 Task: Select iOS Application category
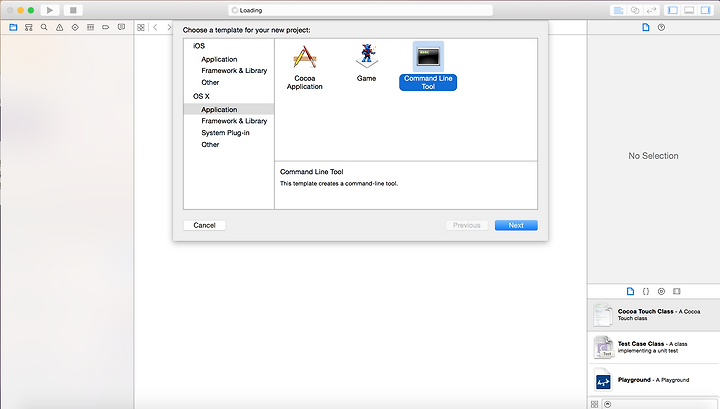tap(219, 59)
